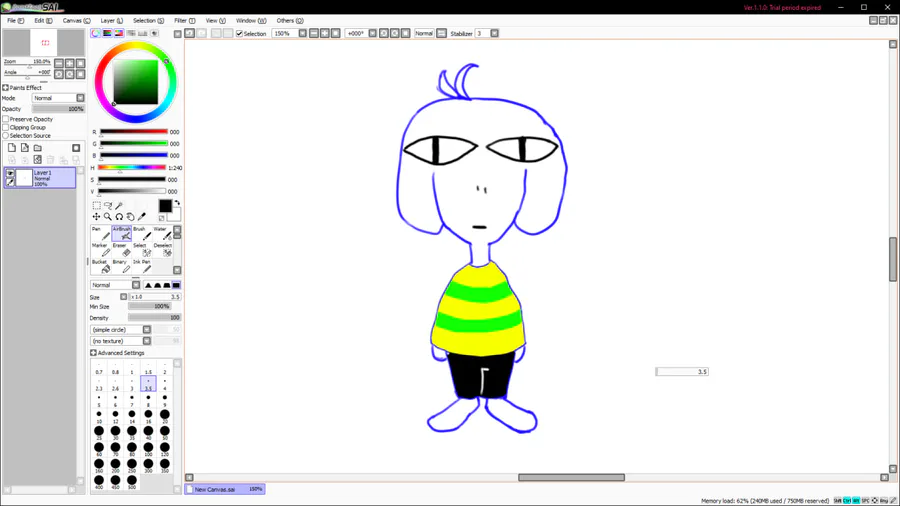Image resolution: width=900 pixels, height=506 pixels.
Task: Open the no texture dropdown
Action: pyautogui.click(x=147, y=341)
